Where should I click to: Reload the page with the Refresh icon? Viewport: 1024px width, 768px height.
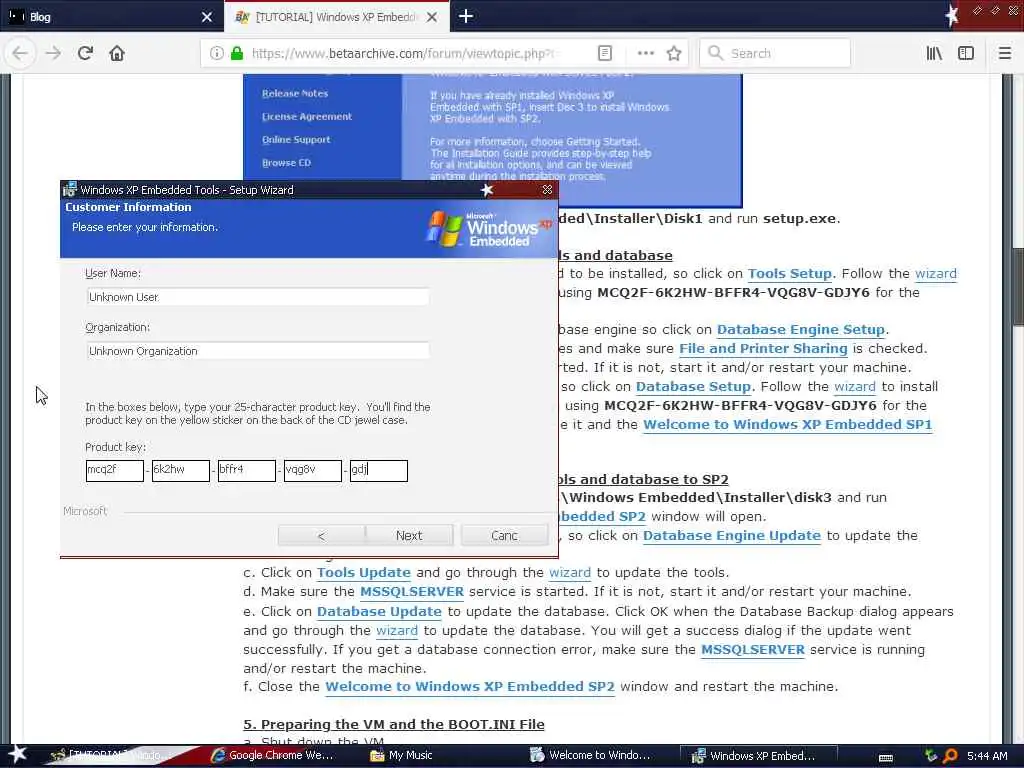click(x=85, y=53)
